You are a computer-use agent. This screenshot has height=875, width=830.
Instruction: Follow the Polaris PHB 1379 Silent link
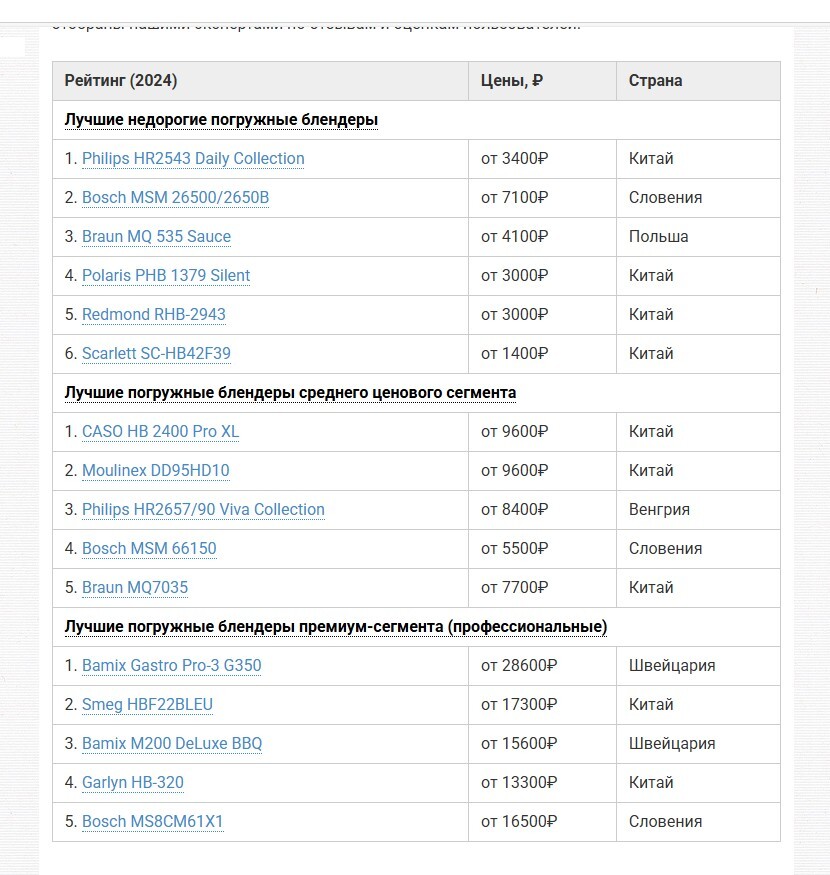(x=166, y=275)
